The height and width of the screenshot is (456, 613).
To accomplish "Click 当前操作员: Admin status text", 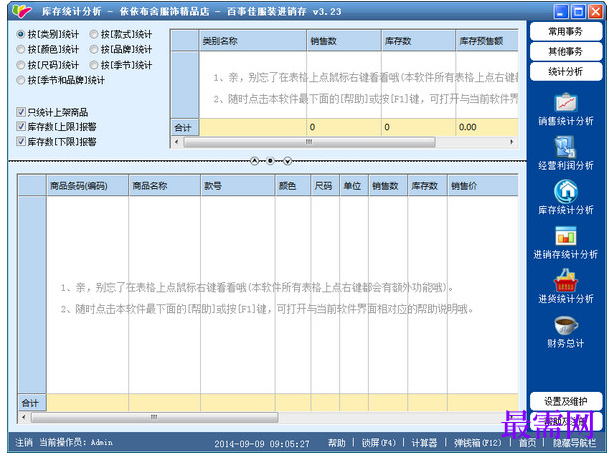I will [76, 443].
